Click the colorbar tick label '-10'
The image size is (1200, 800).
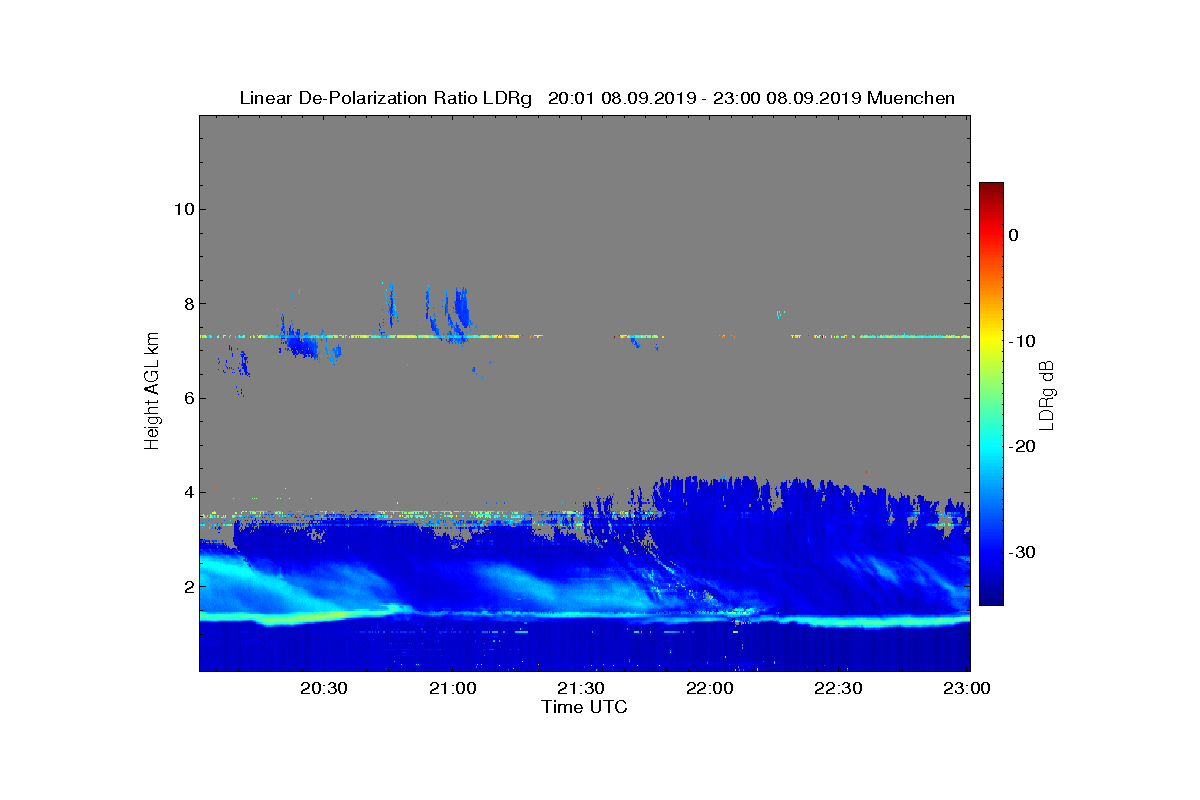coord(1020,341)
